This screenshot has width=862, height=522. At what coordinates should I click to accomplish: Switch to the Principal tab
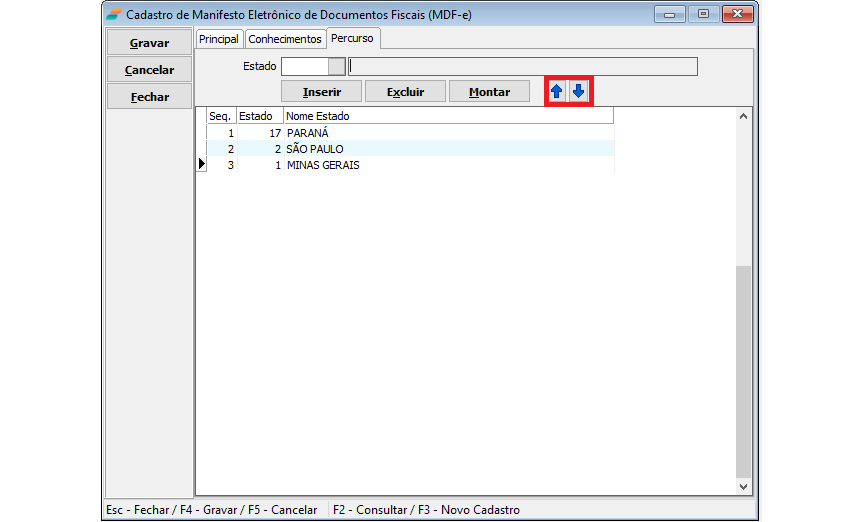click(219, 39)
